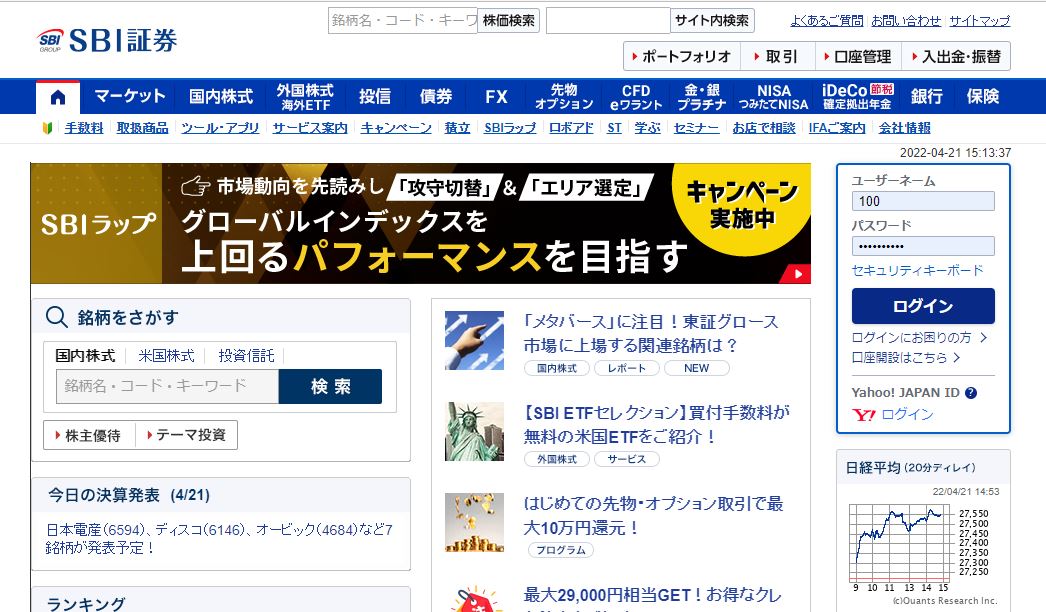Click the red play arrow on SBIラップ banner
The height and width of the screenshot is (612, 1046).
coord(798,273)
